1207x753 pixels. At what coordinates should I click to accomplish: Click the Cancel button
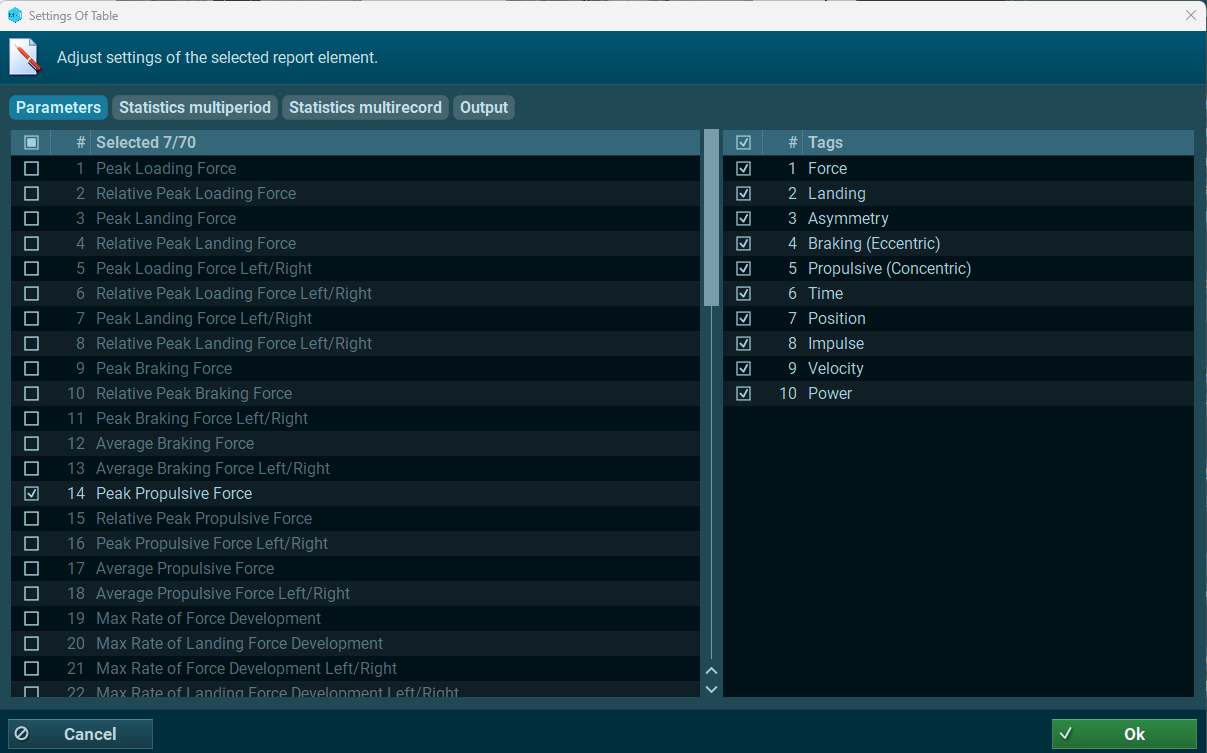coord(80,734)
